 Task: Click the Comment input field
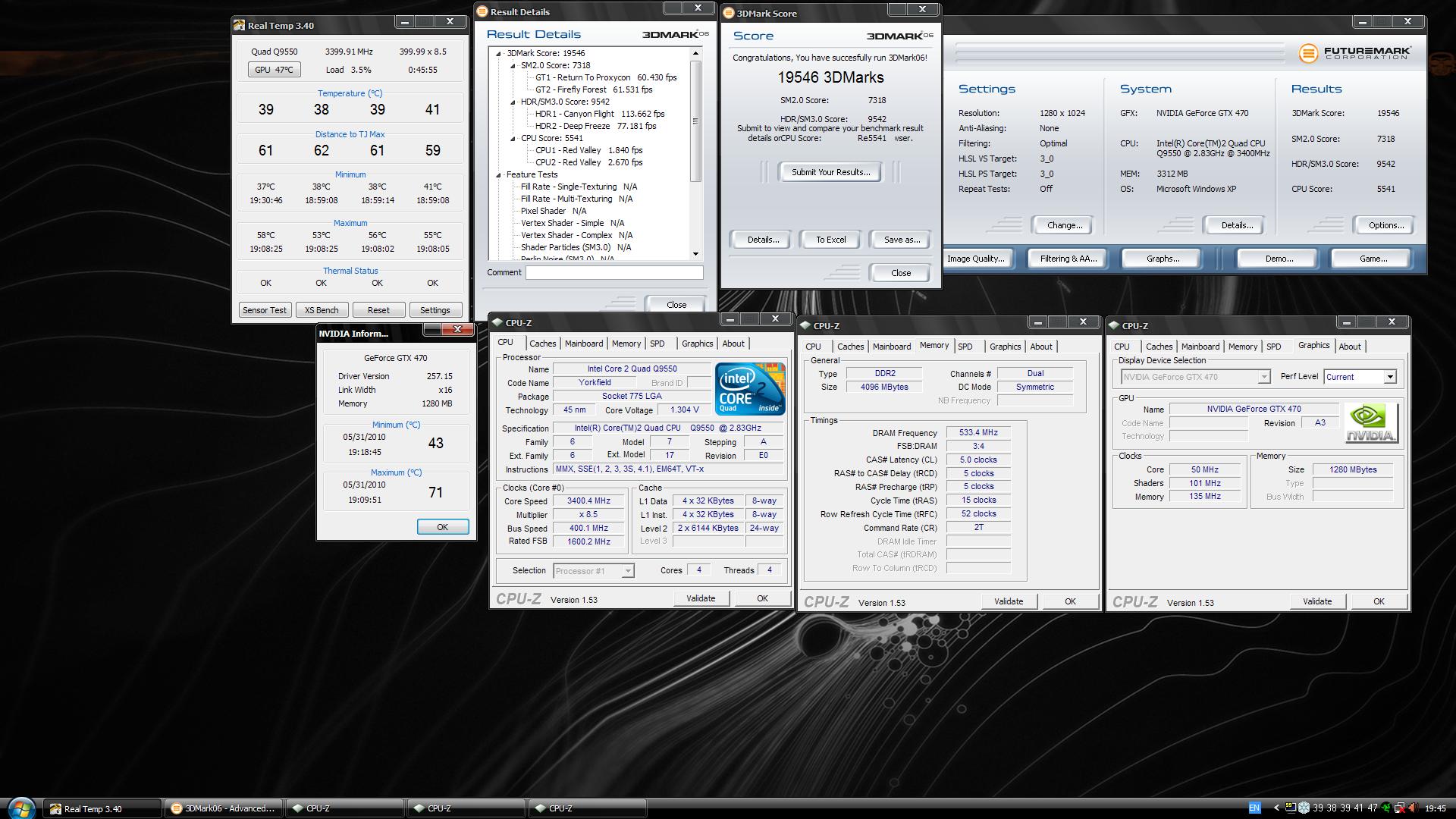pos(613,272)
